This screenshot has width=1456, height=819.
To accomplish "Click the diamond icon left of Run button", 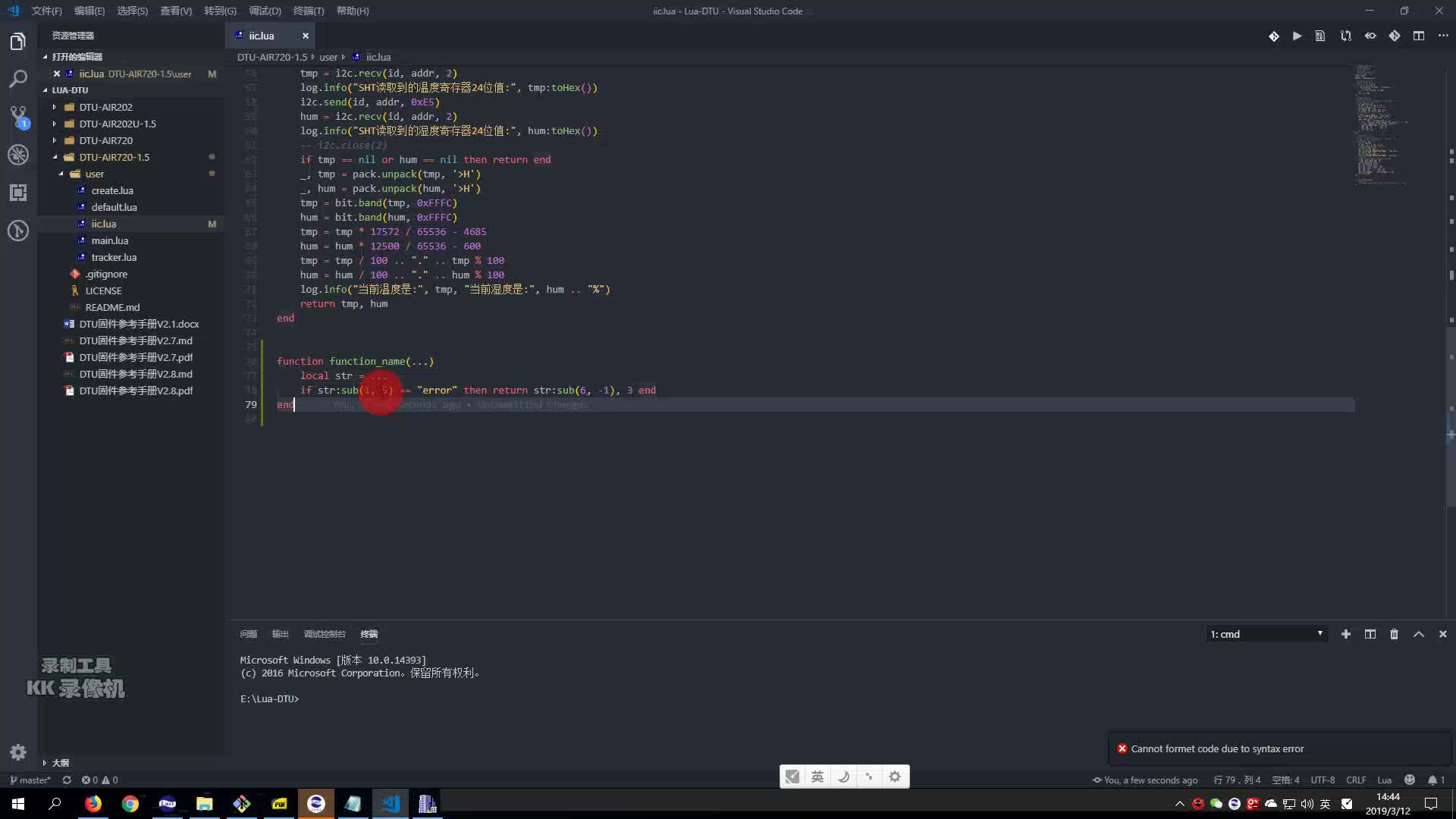I will (1273, 36).
